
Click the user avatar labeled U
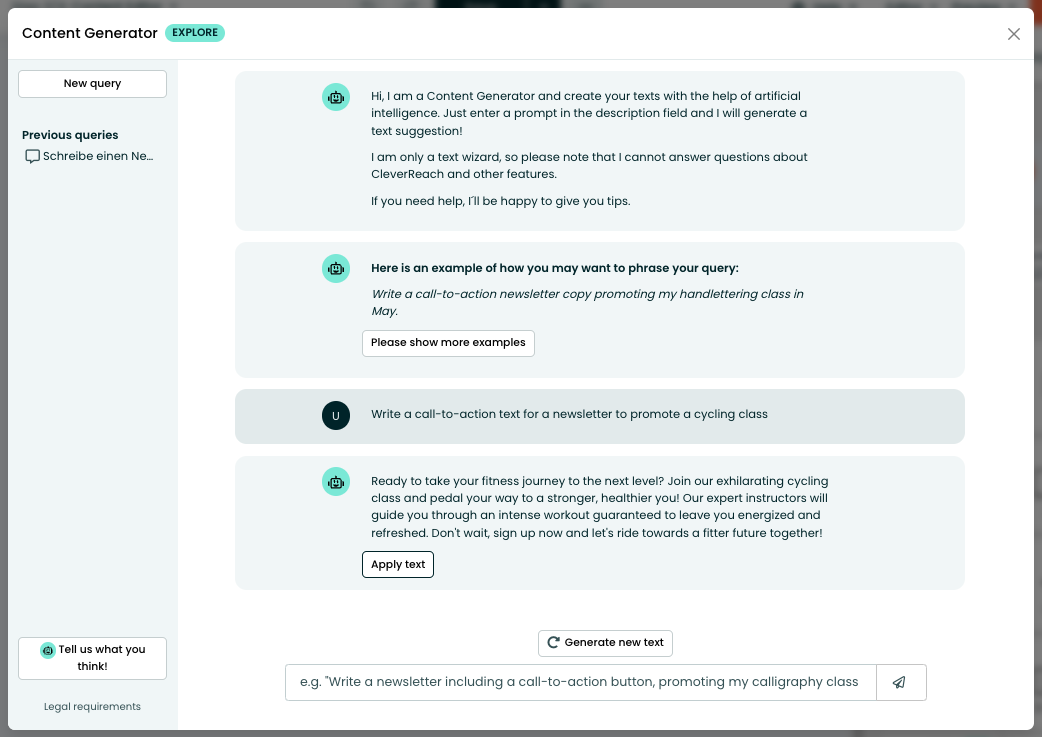point(336,415)
